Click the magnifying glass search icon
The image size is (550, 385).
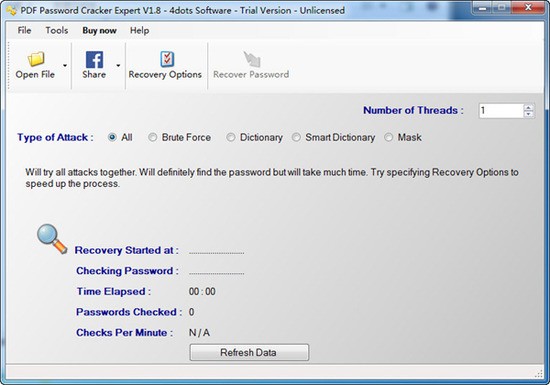pyautogui.click(x=52, y=238)
